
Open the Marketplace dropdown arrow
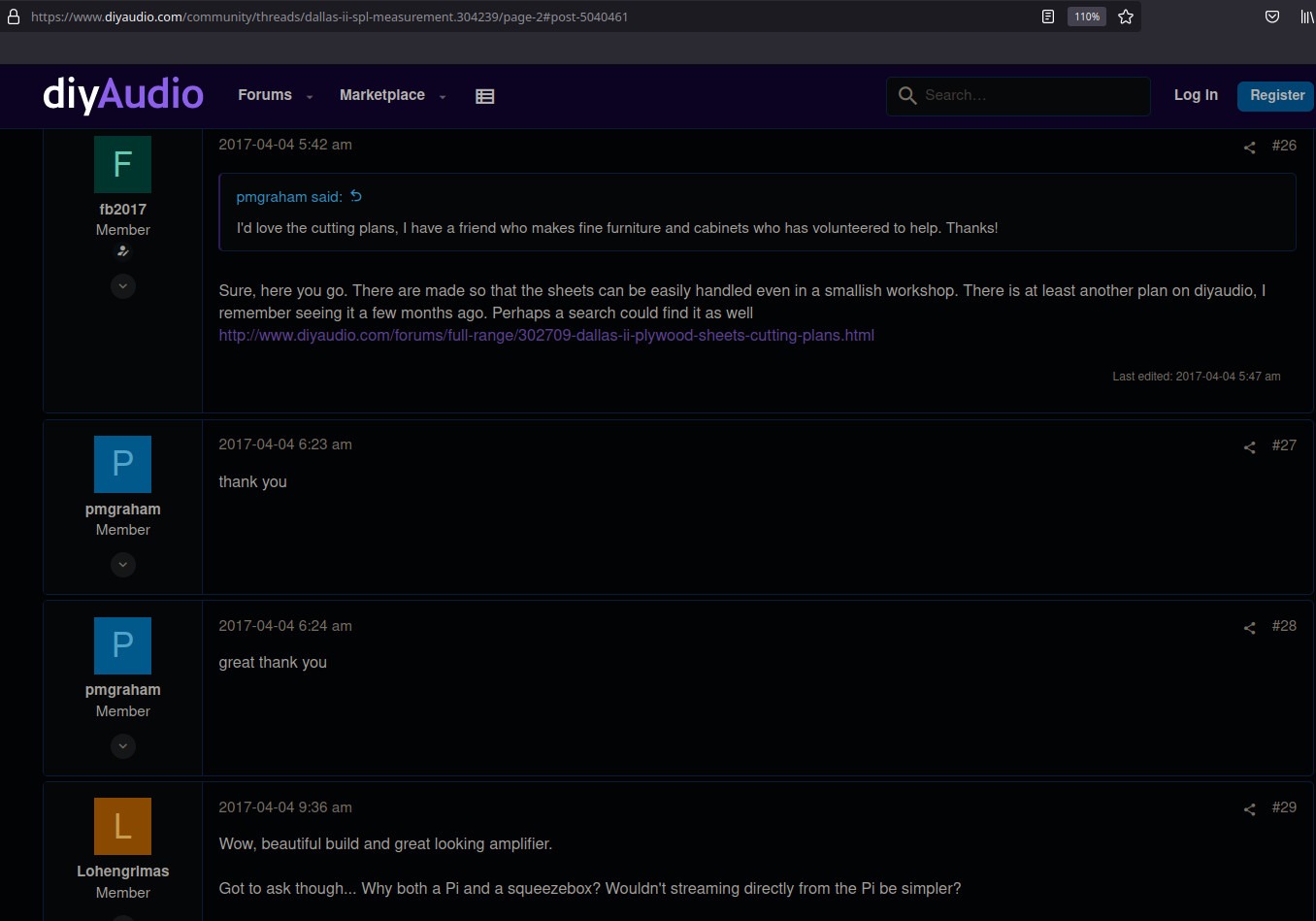point(443,97)
